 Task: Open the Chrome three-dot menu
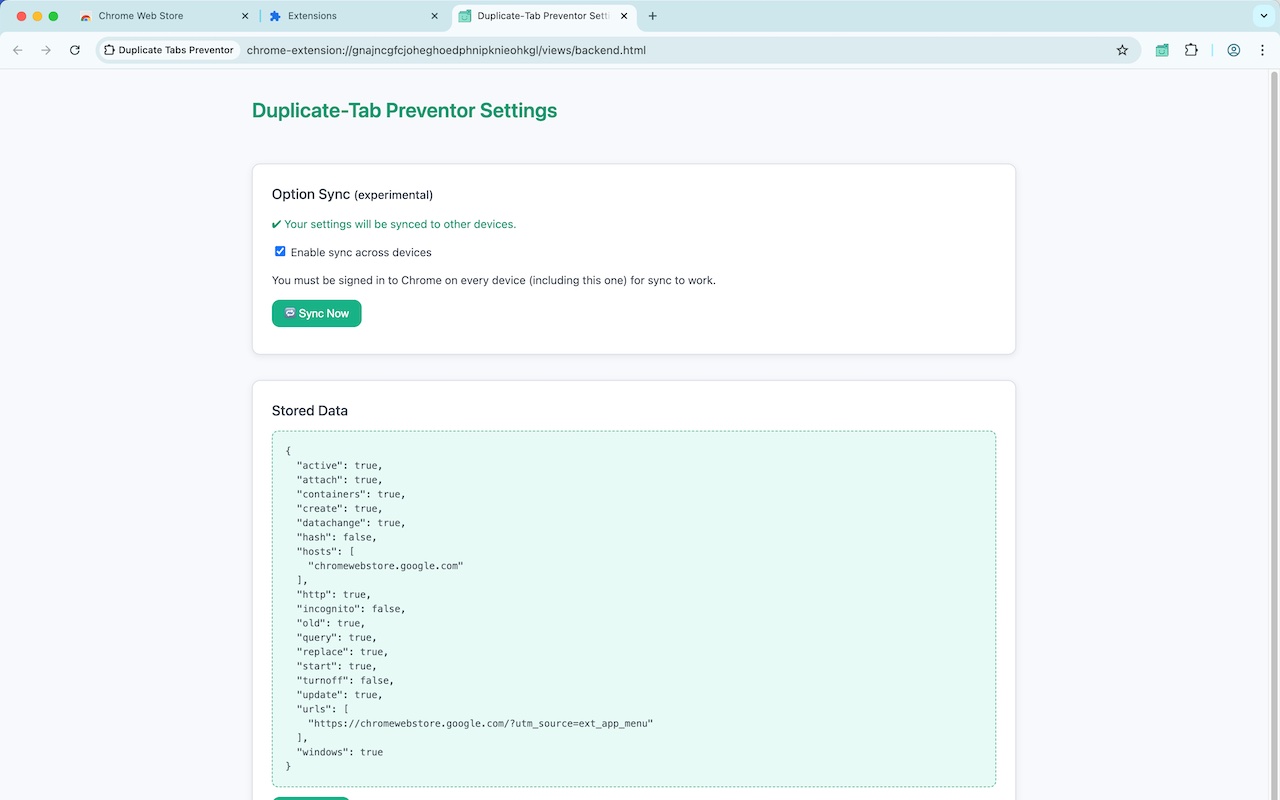pyautogui.click(x=1261, y=50)
